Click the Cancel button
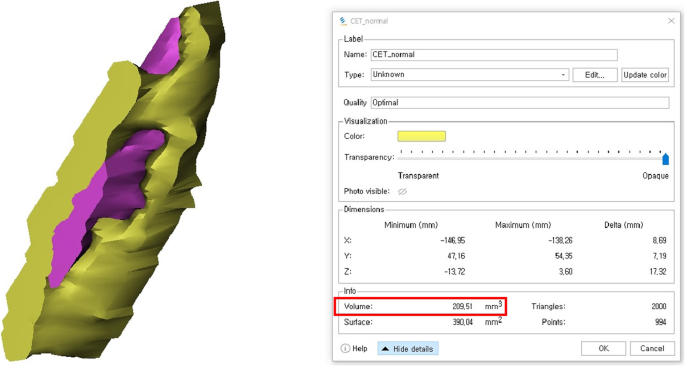The width and height of the screenshot is (685, 366). [652, 348]
